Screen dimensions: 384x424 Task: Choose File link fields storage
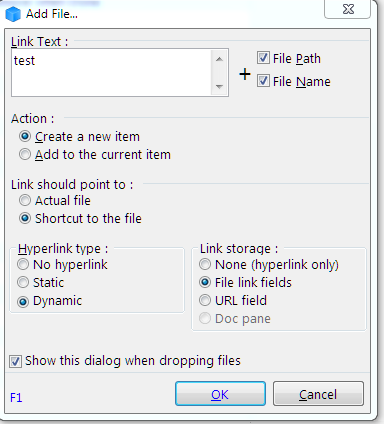205,282
